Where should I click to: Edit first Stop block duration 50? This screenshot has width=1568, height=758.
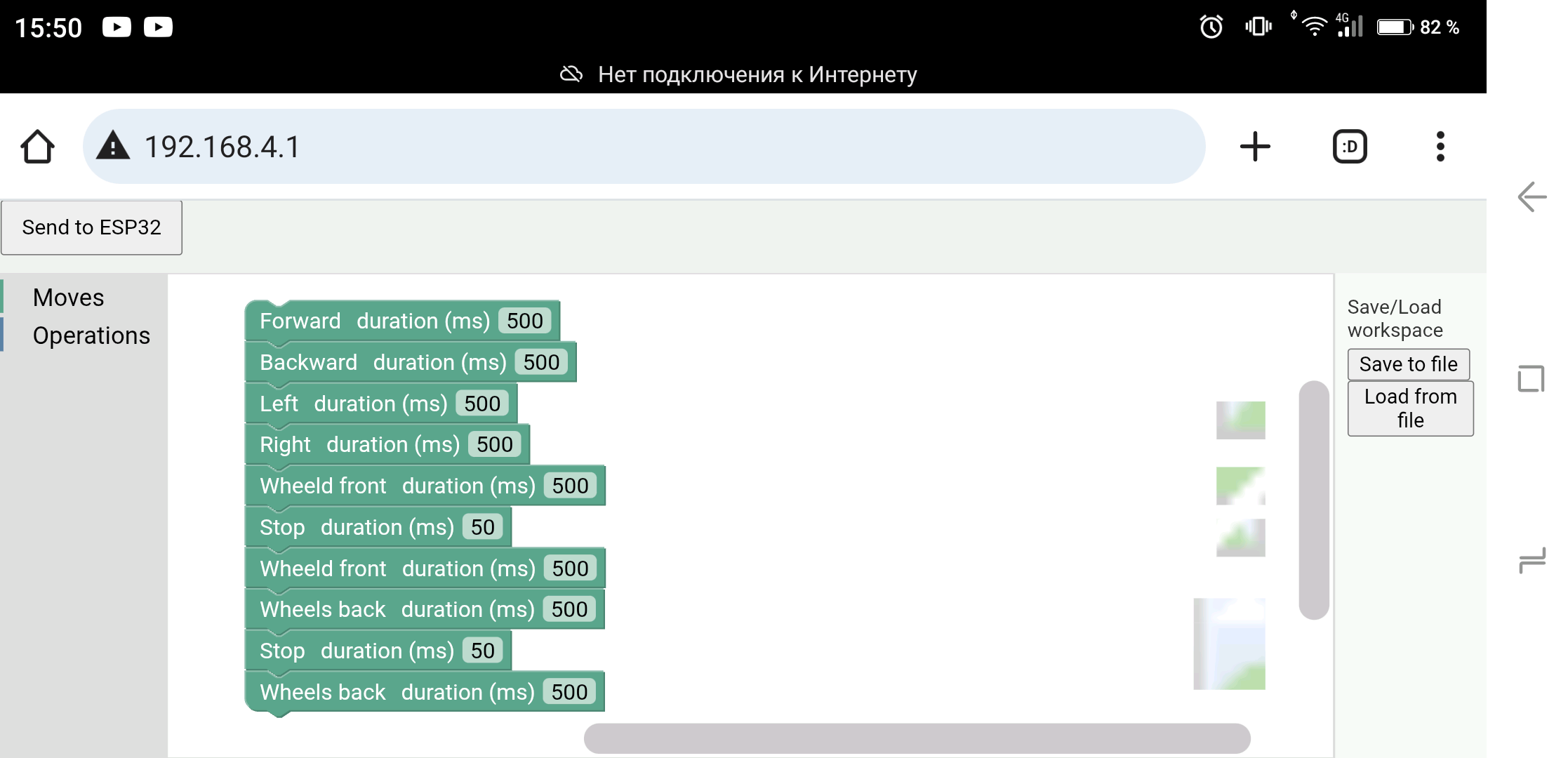482,528
